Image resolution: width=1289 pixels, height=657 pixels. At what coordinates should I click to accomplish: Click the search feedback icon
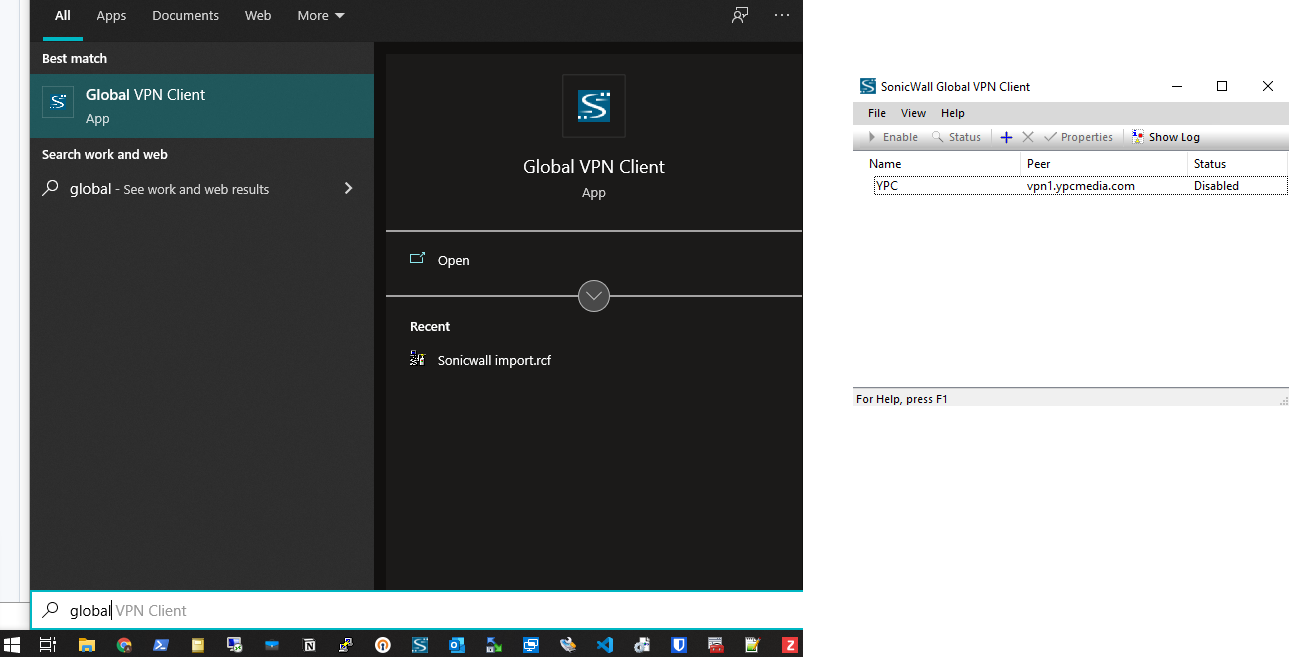[x=740, y=15]
